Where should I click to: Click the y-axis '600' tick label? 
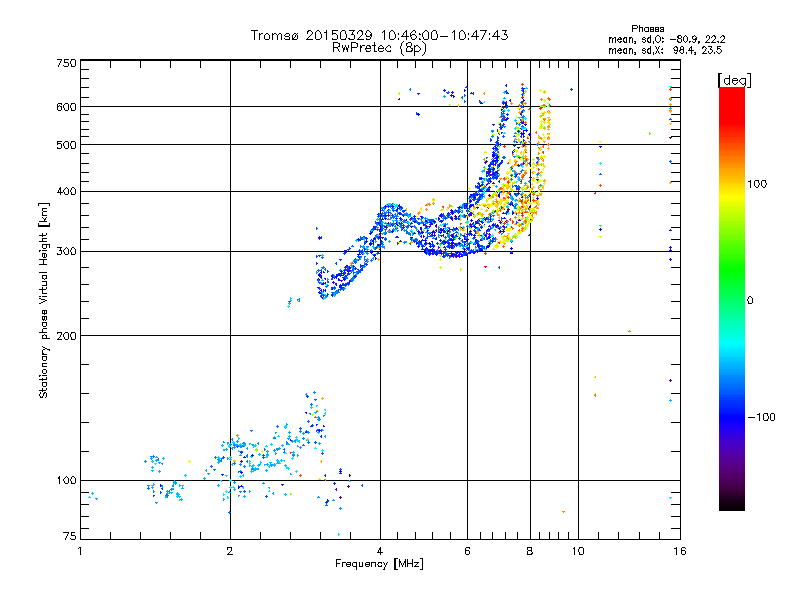(x=66, y=107)
